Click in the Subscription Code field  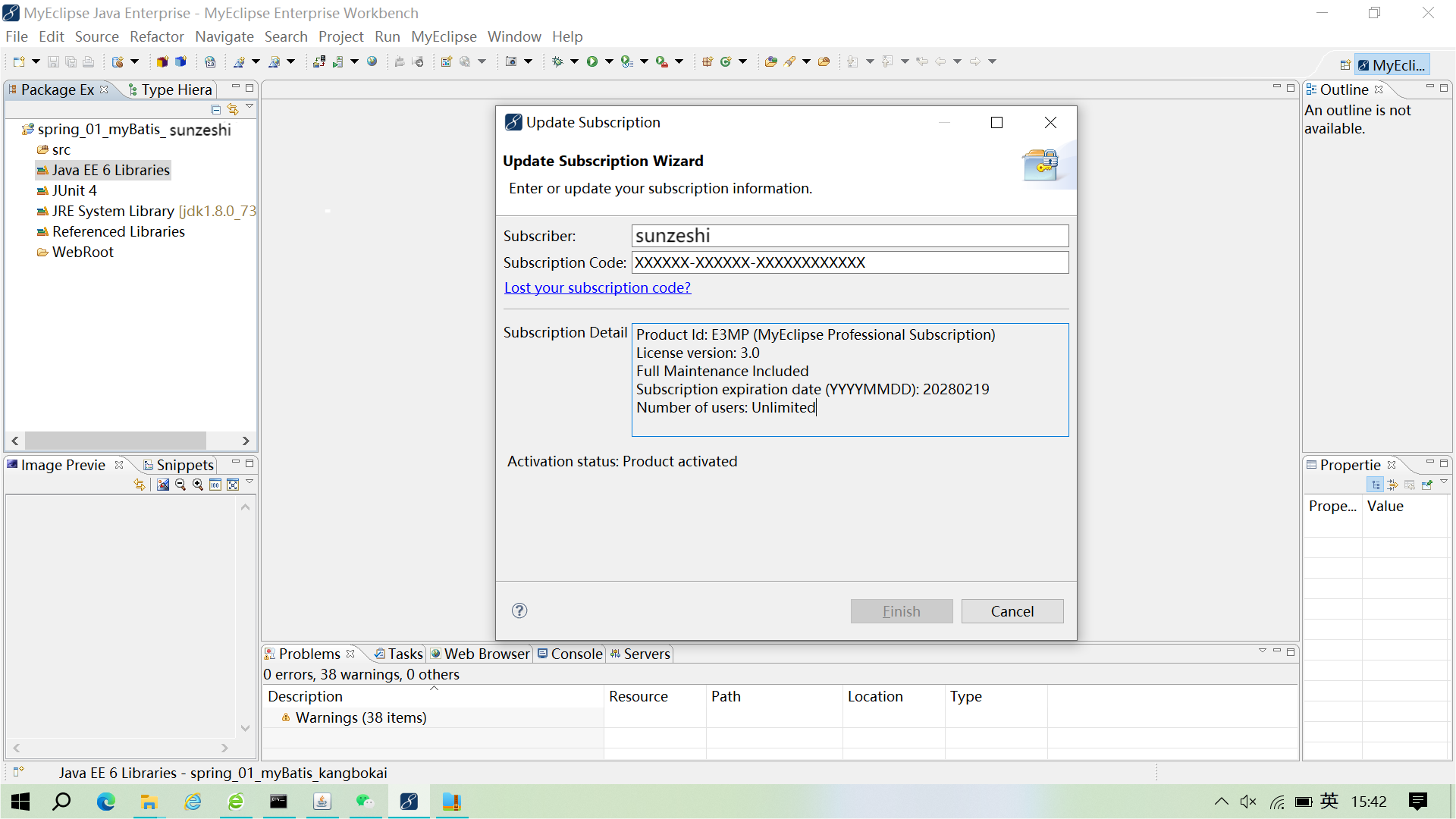(x=850, y=262)
